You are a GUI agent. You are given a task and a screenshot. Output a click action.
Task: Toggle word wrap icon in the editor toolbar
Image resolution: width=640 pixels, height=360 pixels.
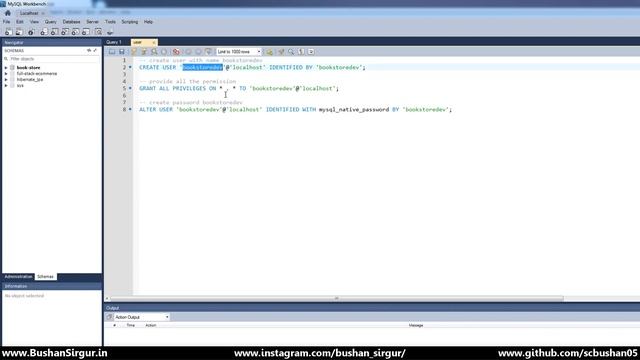click(x=311, y=52)
